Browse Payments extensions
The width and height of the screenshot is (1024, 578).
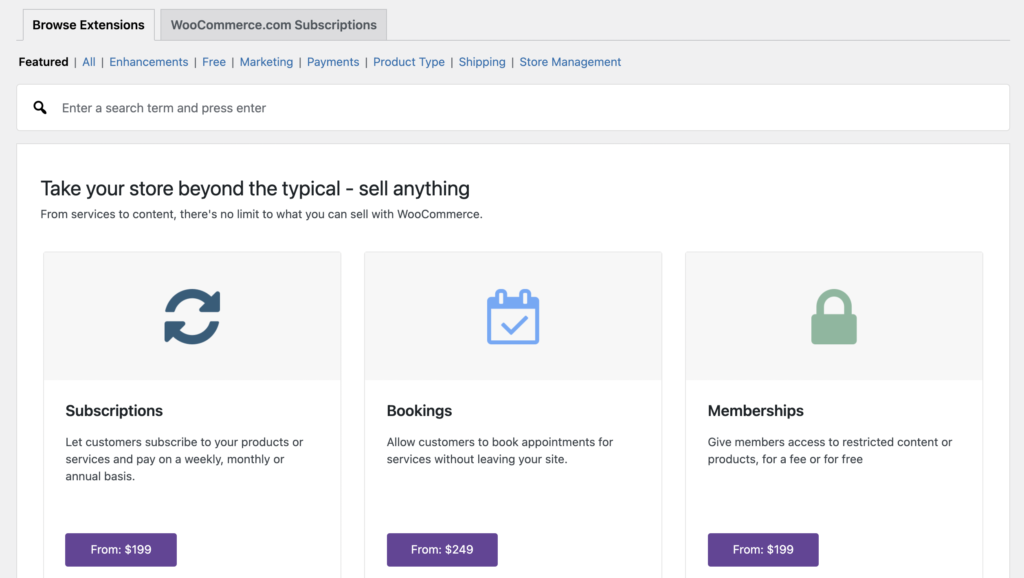[x=333, y=61]
